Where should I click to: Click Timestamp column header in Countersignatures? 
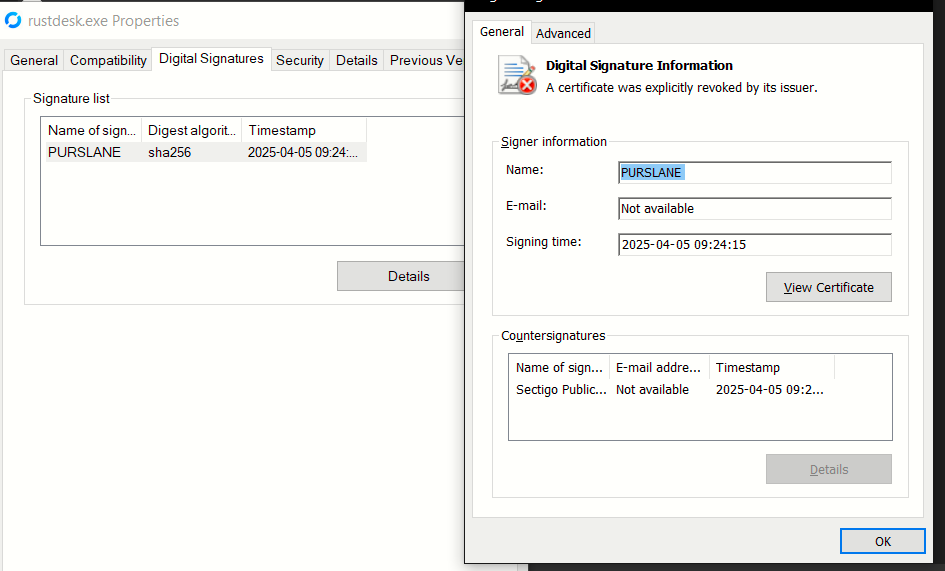(x=771, y=367)
